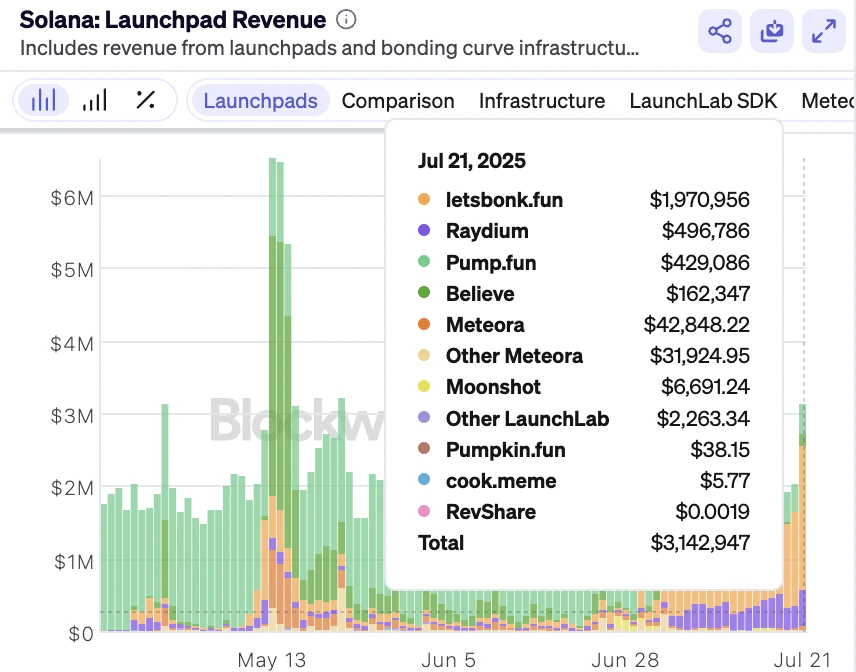Click the Raydium purple legend dot

tap(424, 231)
